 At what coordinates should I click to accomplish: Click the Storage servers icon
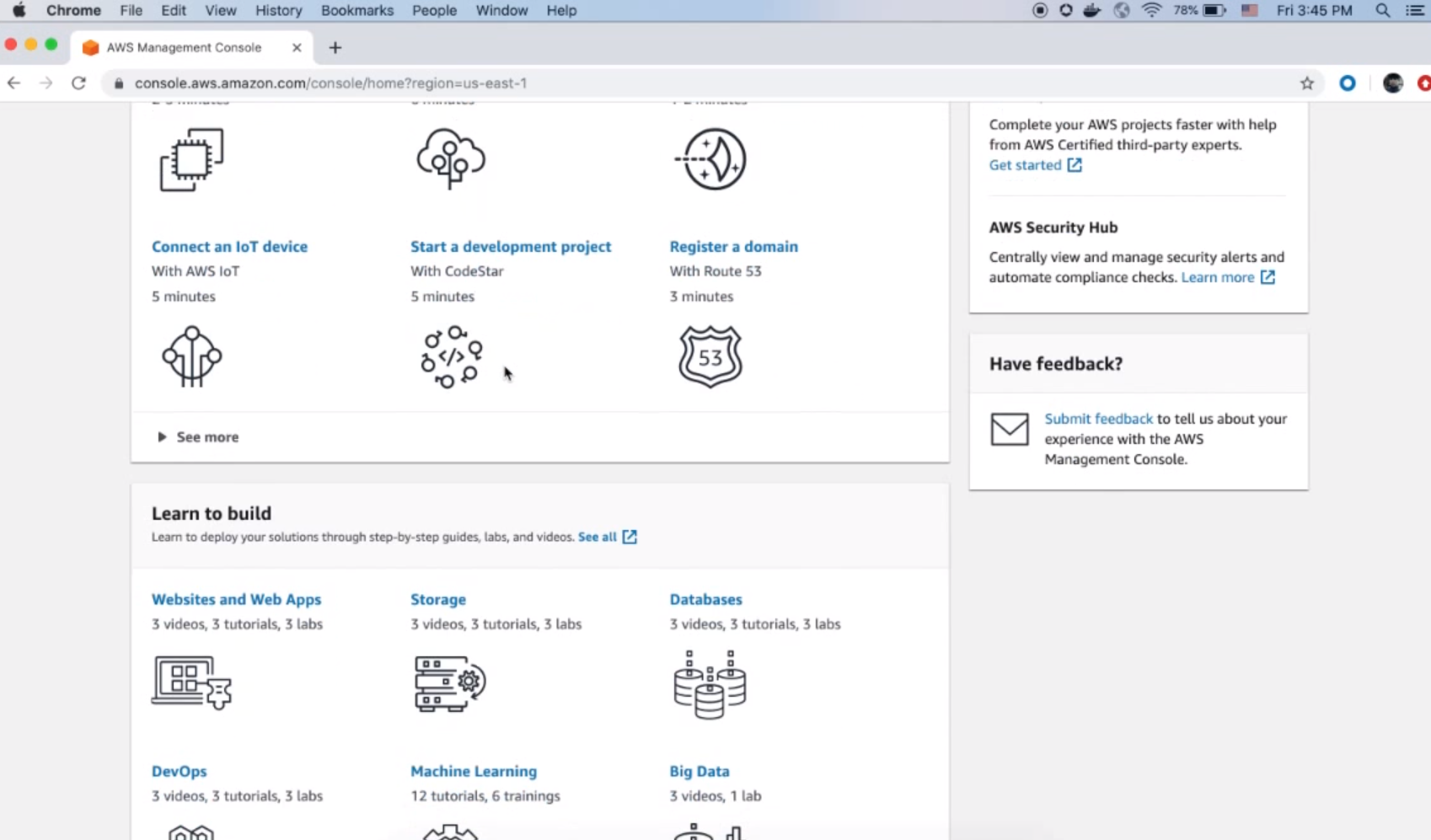point(450,683)
